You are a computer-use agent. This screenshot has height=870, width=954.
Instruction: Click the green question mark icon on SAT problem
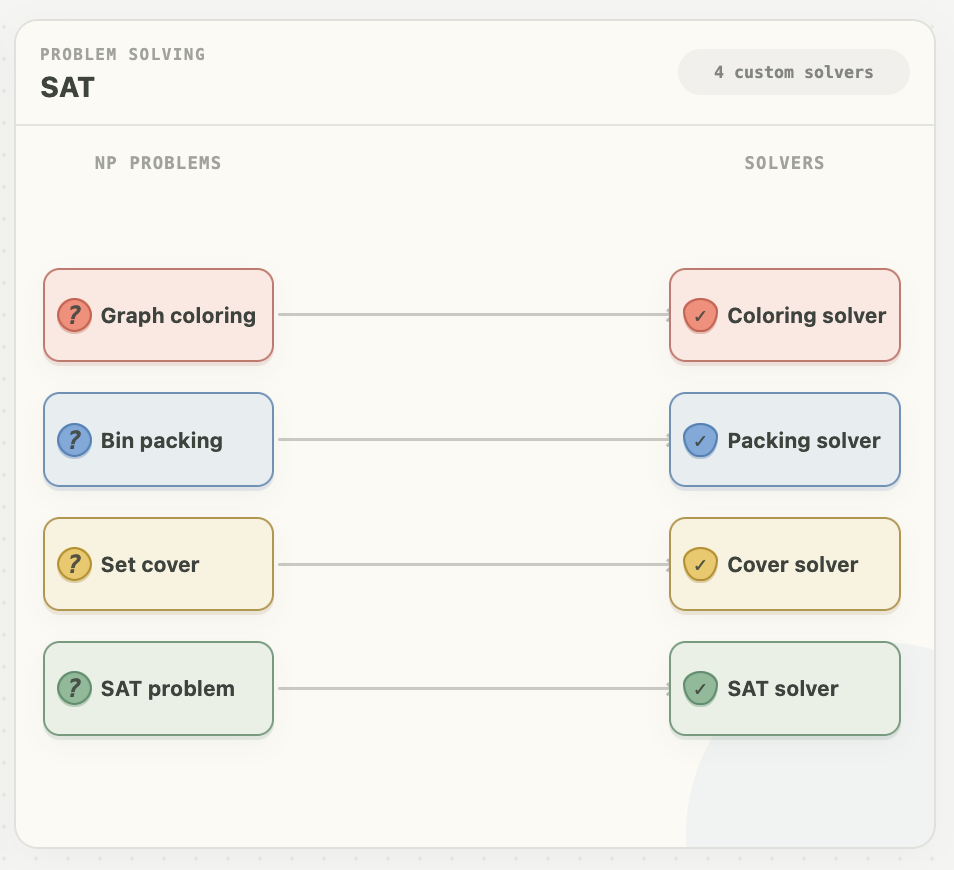click(x=74, y=688)
